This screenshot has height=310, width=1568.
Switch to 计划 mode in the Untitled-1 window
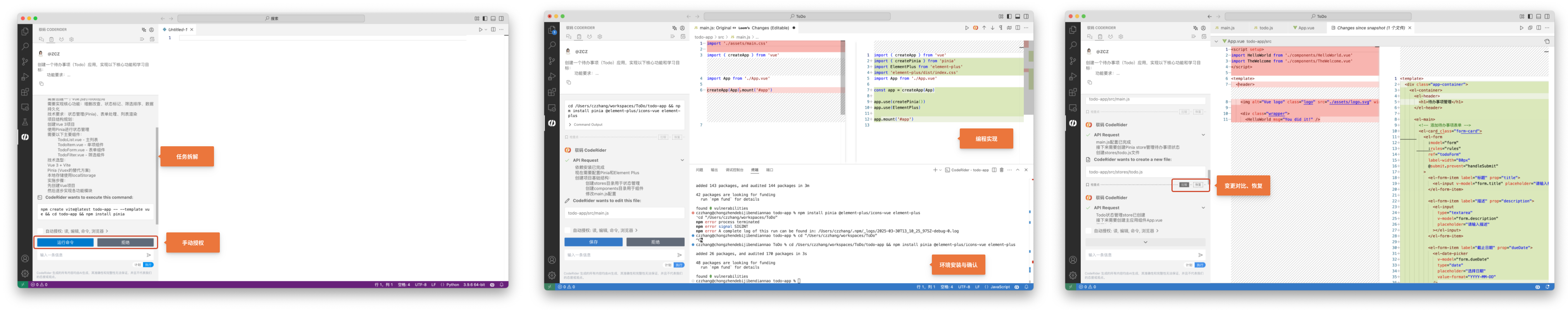pos(138,265)
